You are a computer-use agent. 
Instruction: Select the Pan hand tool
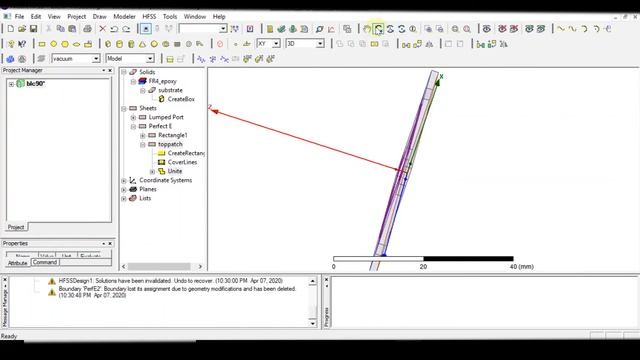click(x=367, y=29)
